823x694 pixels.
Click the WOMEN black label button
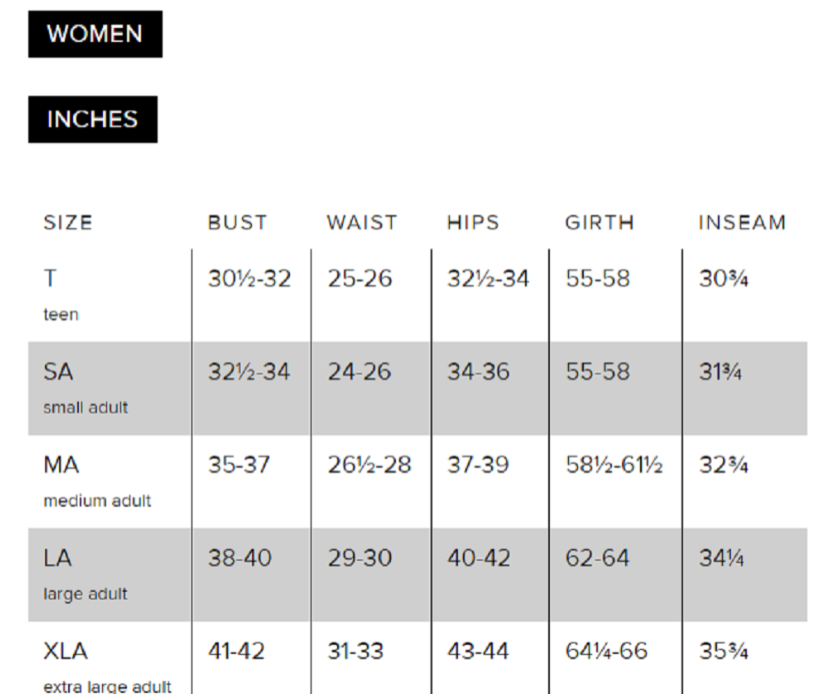(x=95, y=34)
